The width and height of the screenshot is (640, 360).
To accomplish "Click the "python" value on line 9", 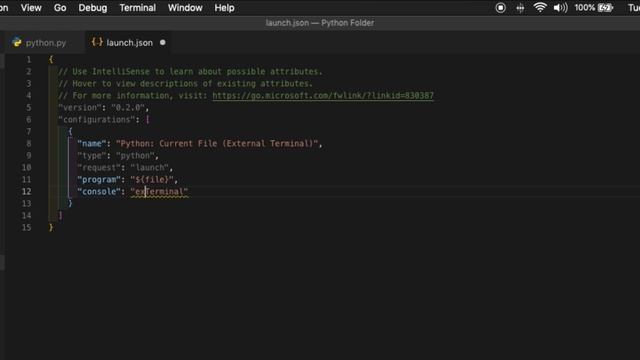I will [x=135, y=156].
